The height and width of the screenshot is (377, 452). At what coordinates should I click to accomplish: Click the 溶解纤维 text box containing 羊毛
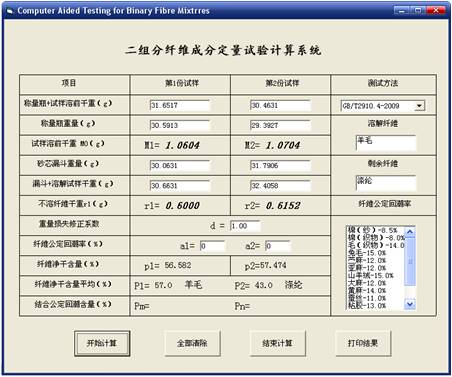tap(386, 143)
